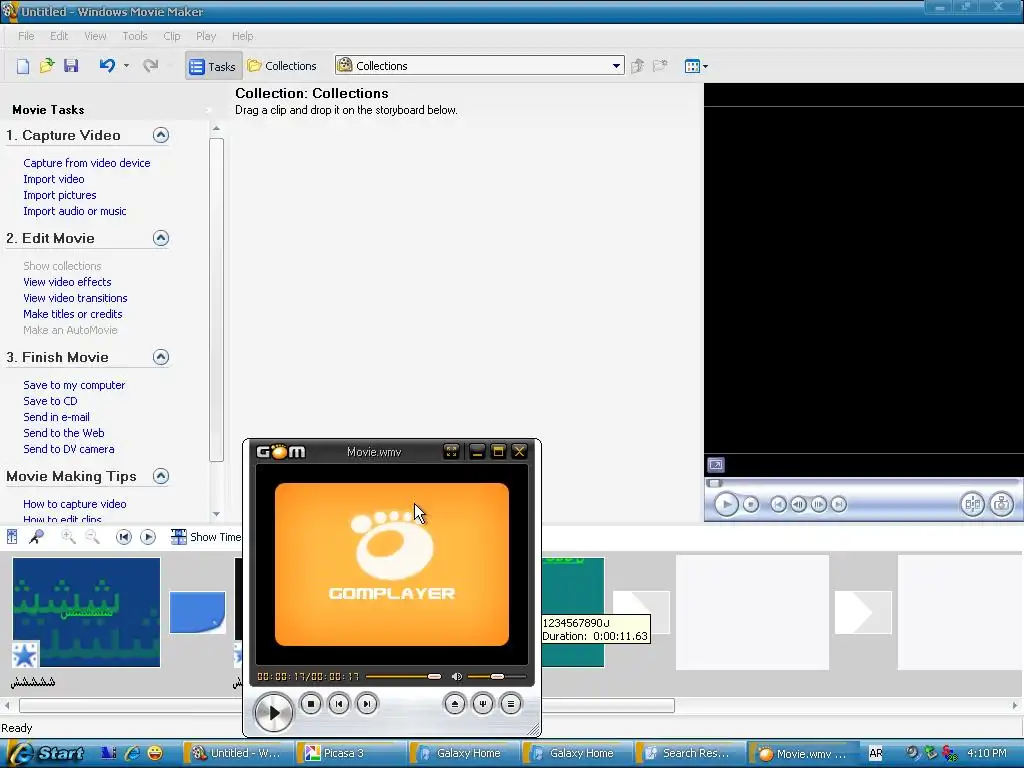Click the preview monitor seek bar
This screenshot has height=768, width=1024.
click(x=862, y=483)
